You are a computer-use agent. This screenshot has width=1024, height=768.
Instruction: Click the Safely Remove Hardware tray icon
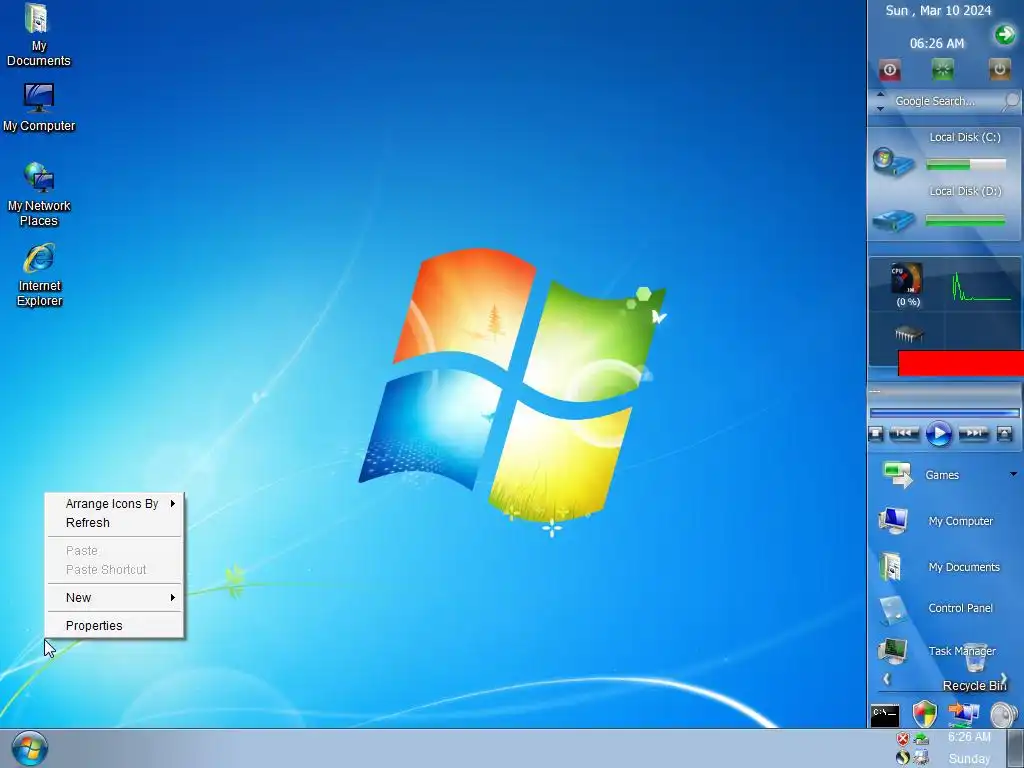click(x=921, y=739)
